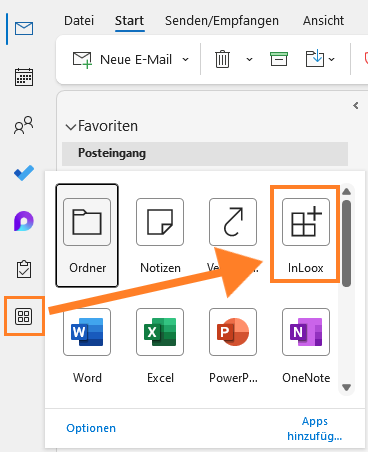Click the Move to folder icon
Image resolution: width=368 pixels, height=452 pixels.
pyautogui.click(x=315, y=59)
